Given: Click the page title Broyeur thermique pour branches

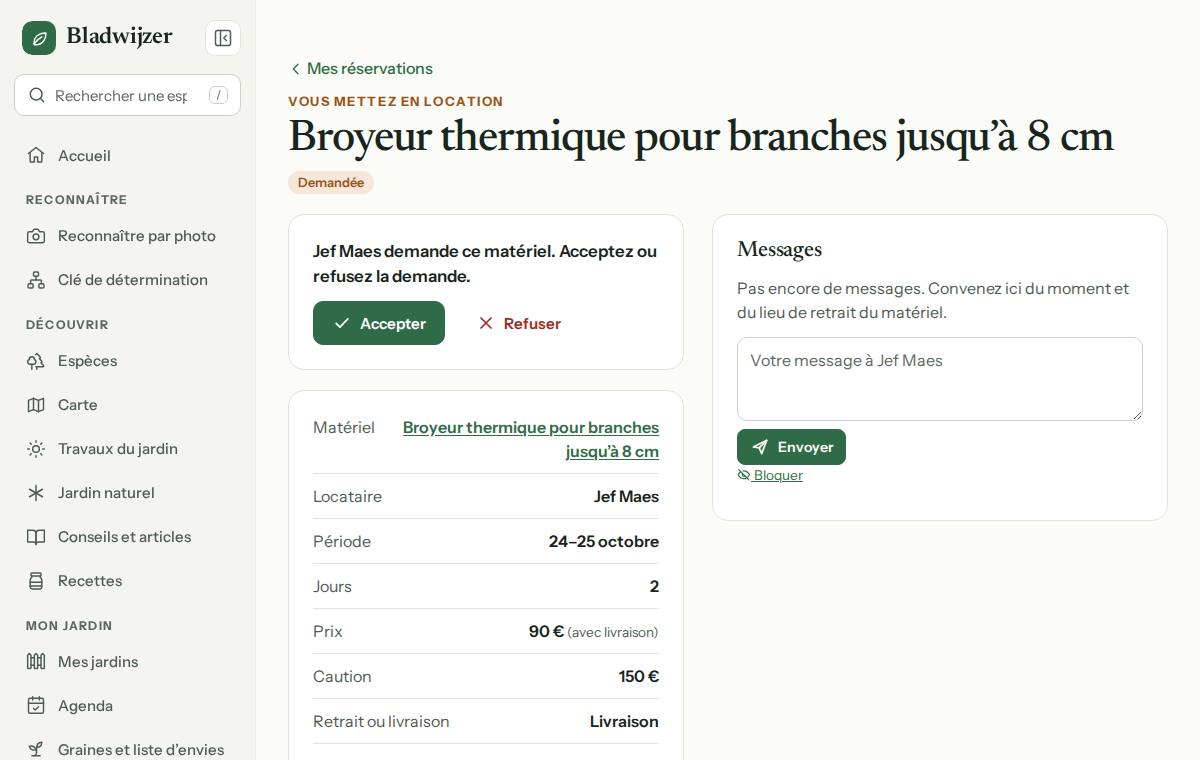Looking at the screenshot, I should (701, 137).
